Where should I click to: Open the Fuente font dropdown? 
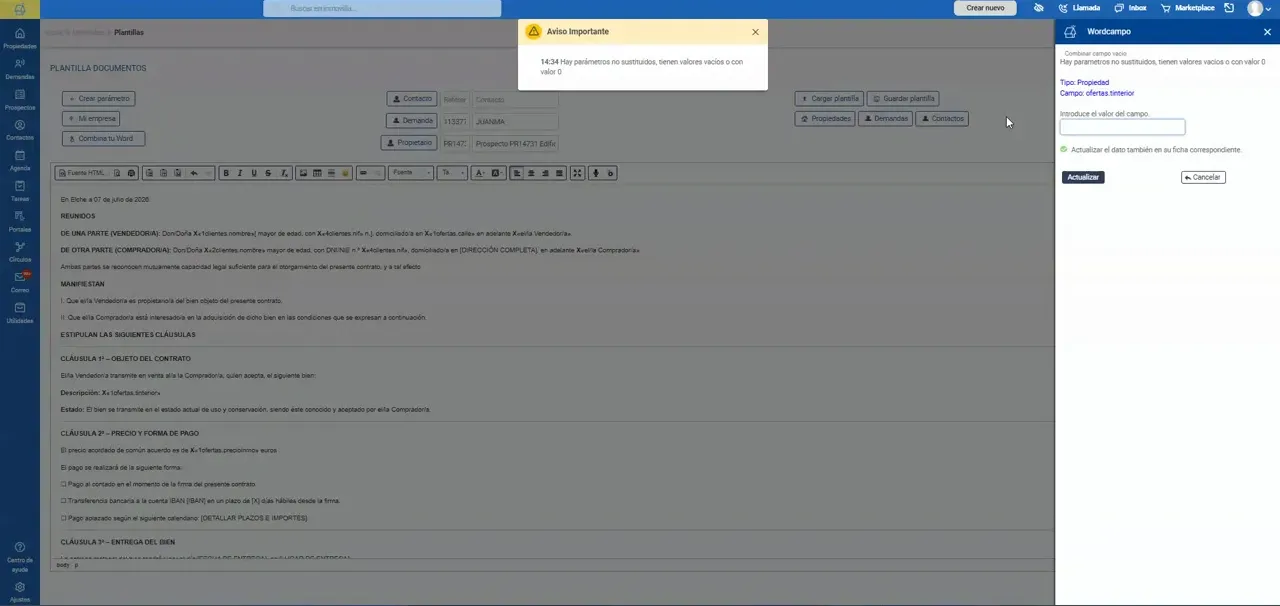coord(411,173)
